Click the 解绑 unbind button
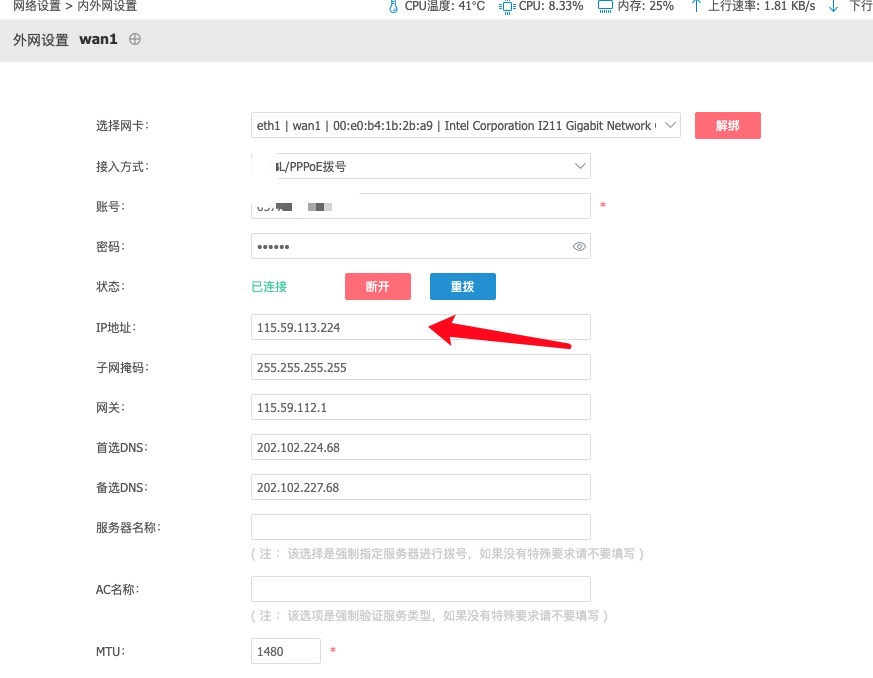This screenshot has width=873, height=678. 727,125
